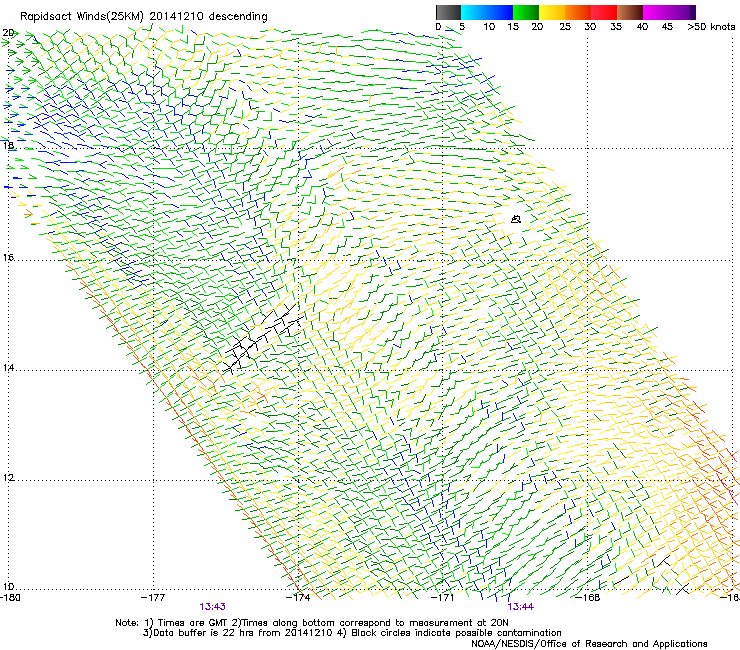Click the latitude '14' axis label
The height and width of the screenshot is (650, 740).
[x=8, y=367]
